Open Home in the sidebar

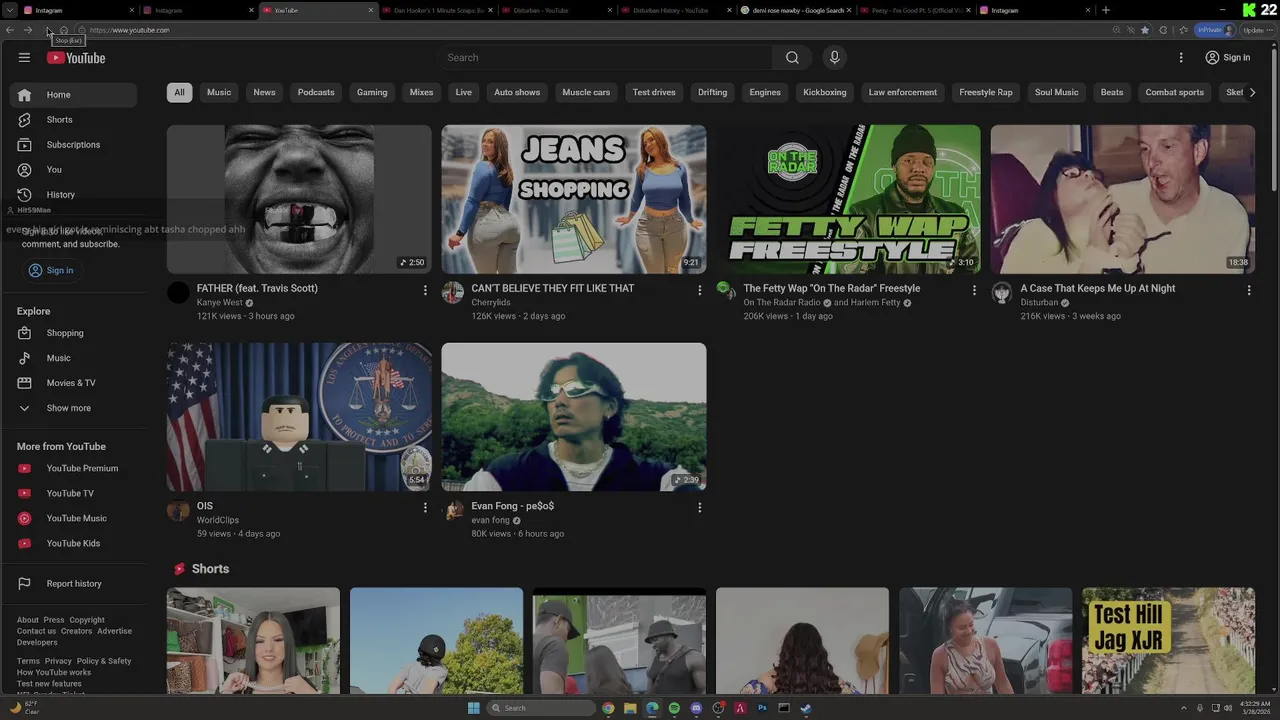[73, 95]
